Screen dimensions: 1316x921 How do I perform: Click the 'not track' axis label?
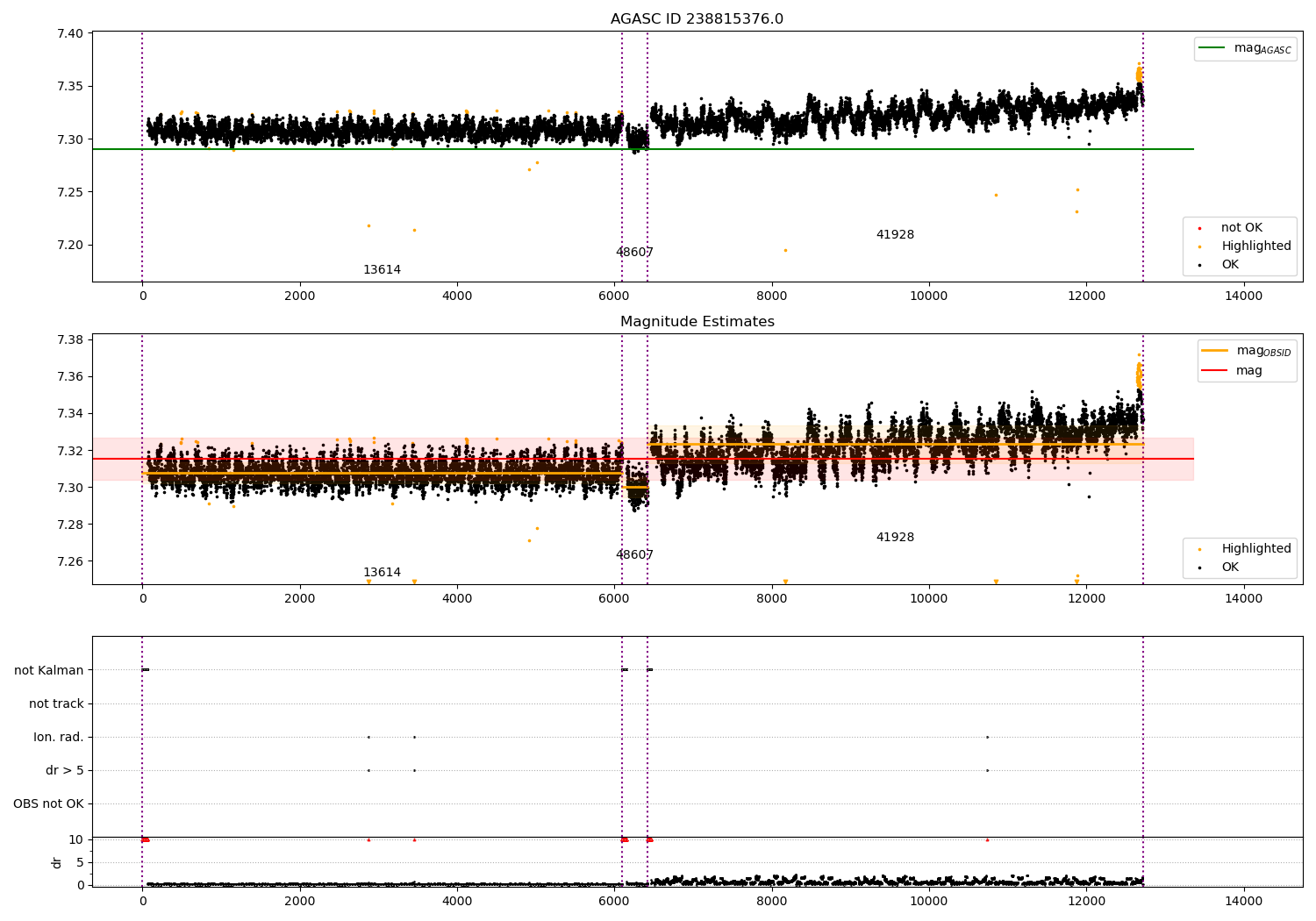coord(56,703)
